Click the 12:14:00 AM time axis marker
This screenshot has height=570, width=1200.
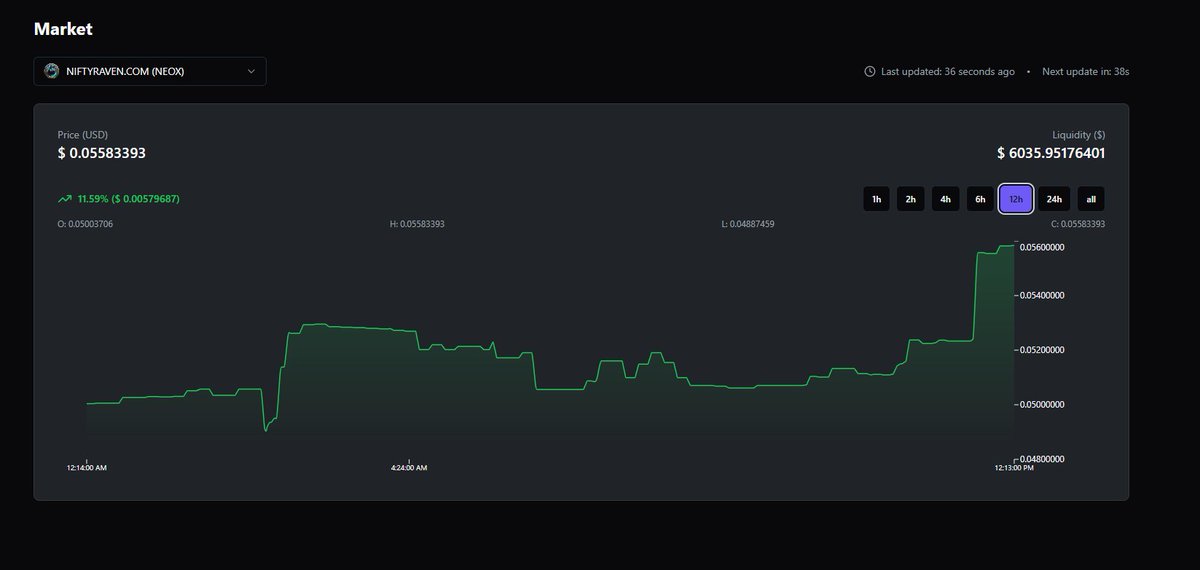pos(87,467)
